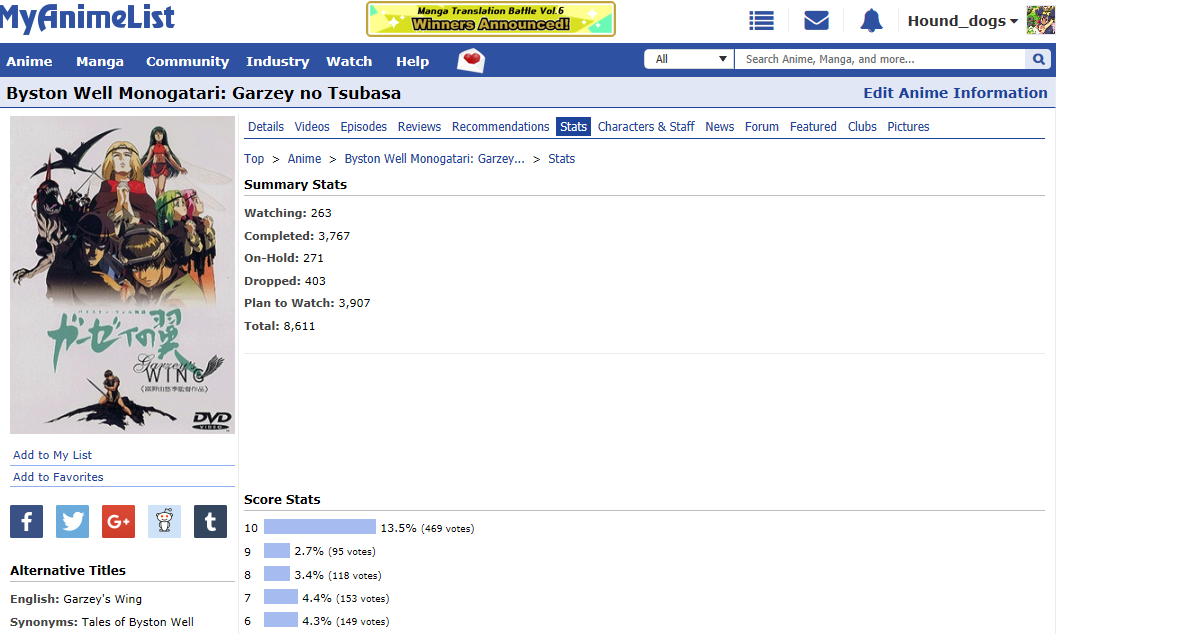Click the Hound_dogs profile avatar
The image size is (1185, 634).
tap(1041, 20)
